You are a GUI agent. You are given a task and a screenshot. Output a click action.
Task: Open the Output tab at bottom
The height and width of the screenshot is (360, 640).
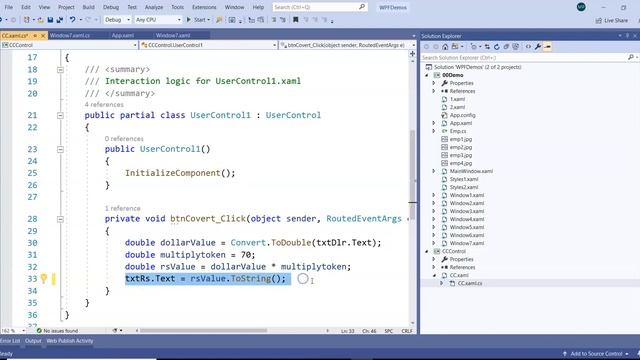coord(33,341)
